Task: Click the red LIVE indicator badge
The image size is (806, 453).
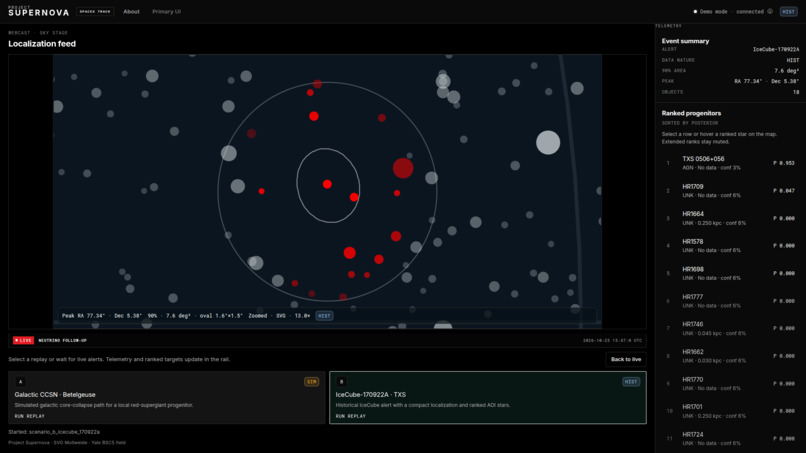Action: pos(23,340)
